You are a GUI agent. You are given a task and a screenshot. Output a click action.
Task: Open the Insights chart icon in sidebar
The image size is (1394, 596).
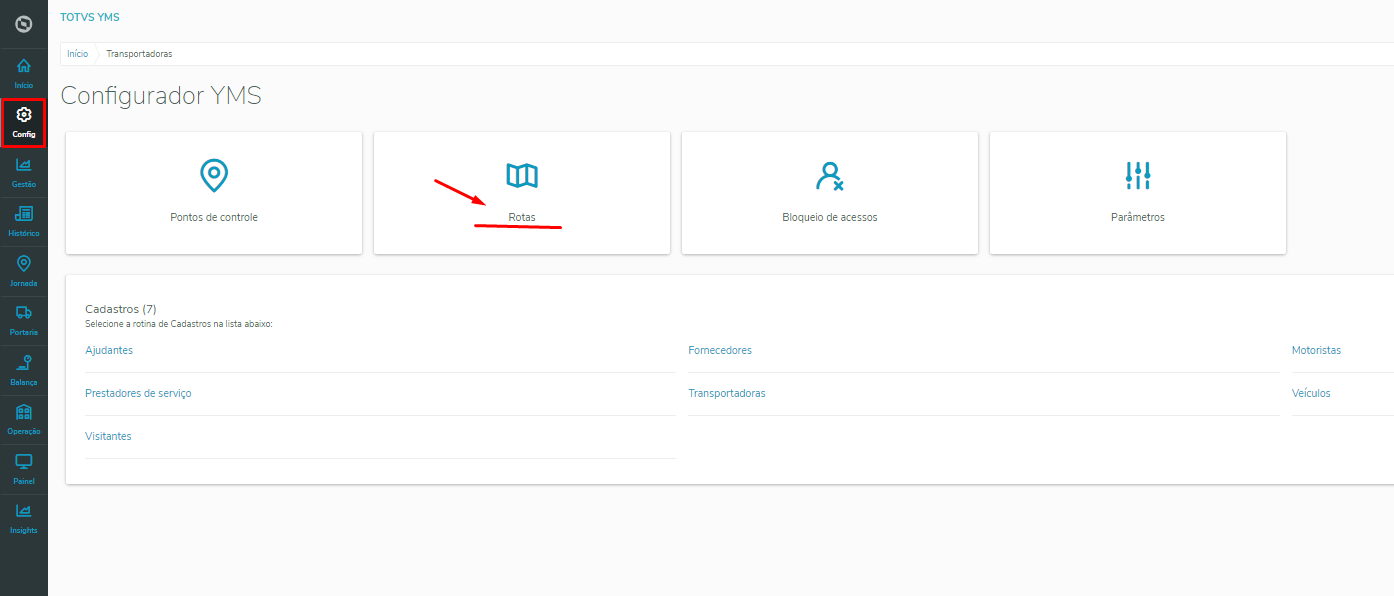(24, 510)
